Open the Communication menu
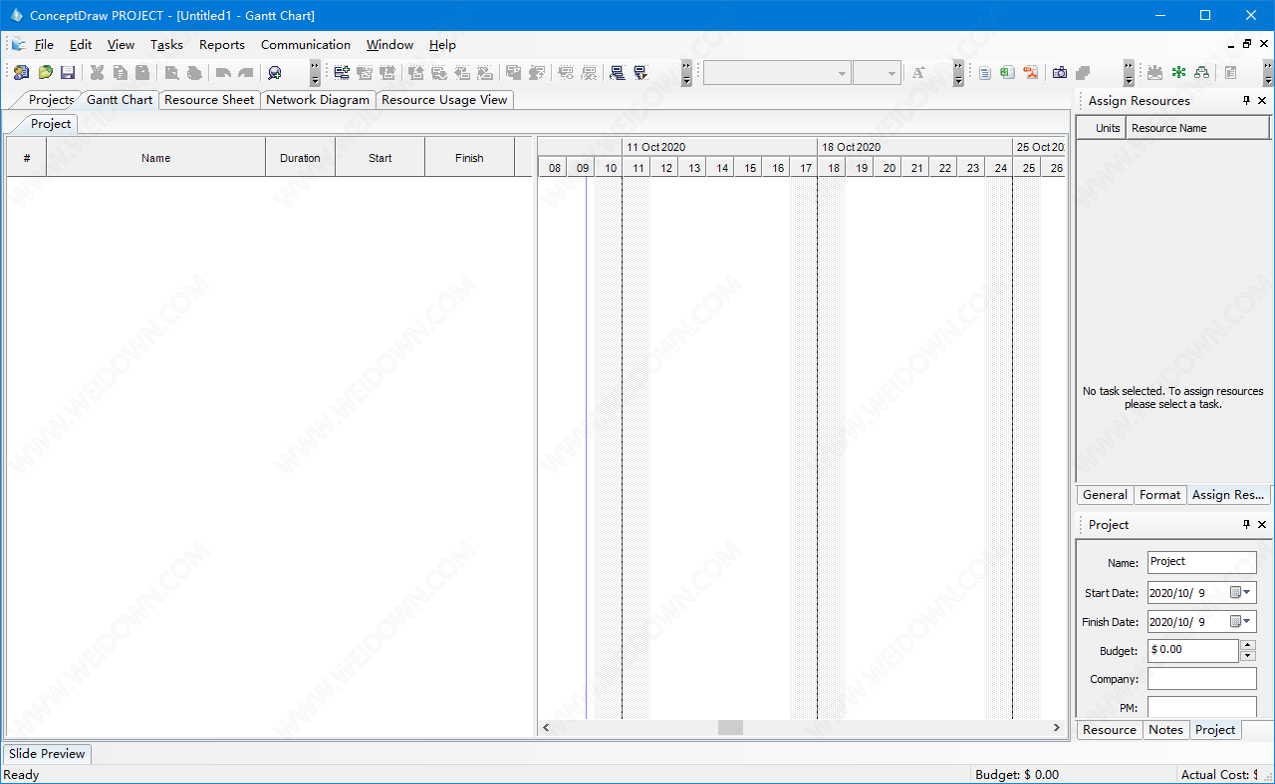This screenshot has width=1275, height=784. (306, 44)
